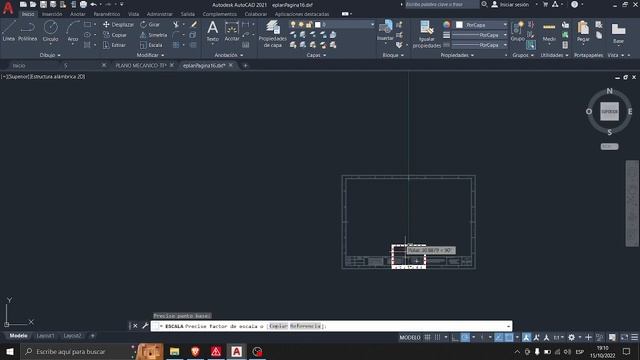
Task: Toggle polar tracking in status bar
Action: pos(465,337)
